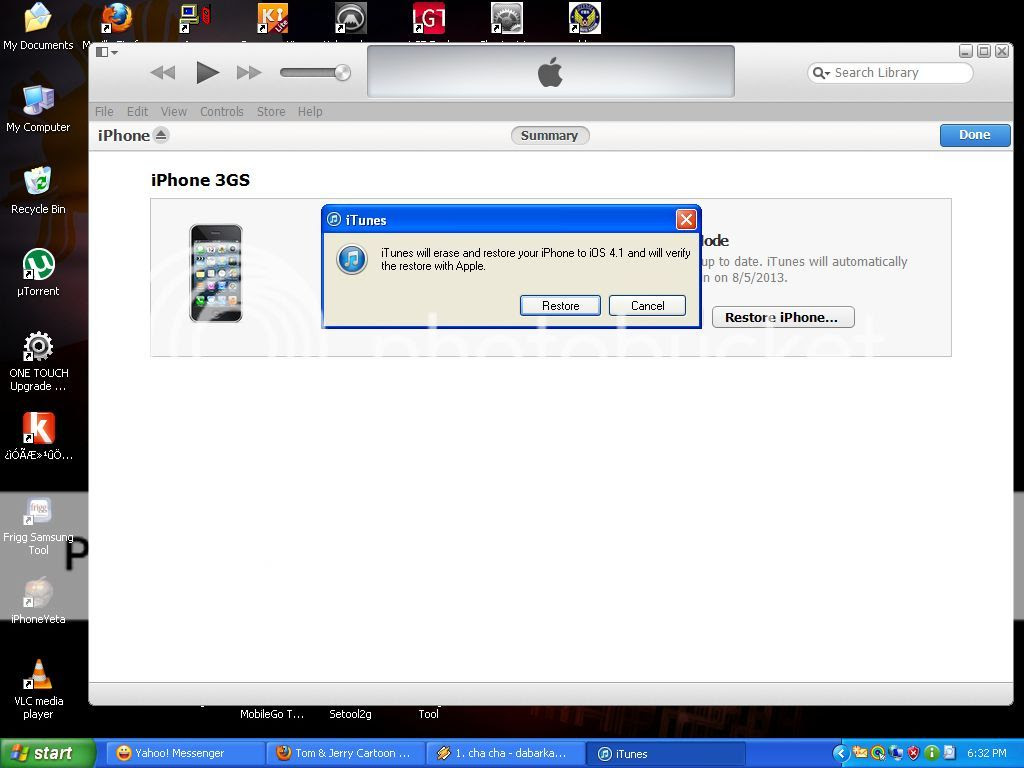
Task: Click the red security shield tray icon
Action: tap(914, 754)
